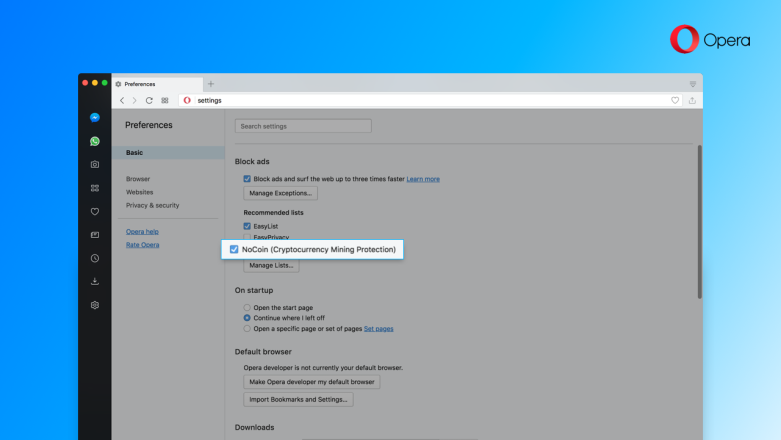Go back with the back arrow
Viewport: 781px width, 440px height.
tap(122, 100)
